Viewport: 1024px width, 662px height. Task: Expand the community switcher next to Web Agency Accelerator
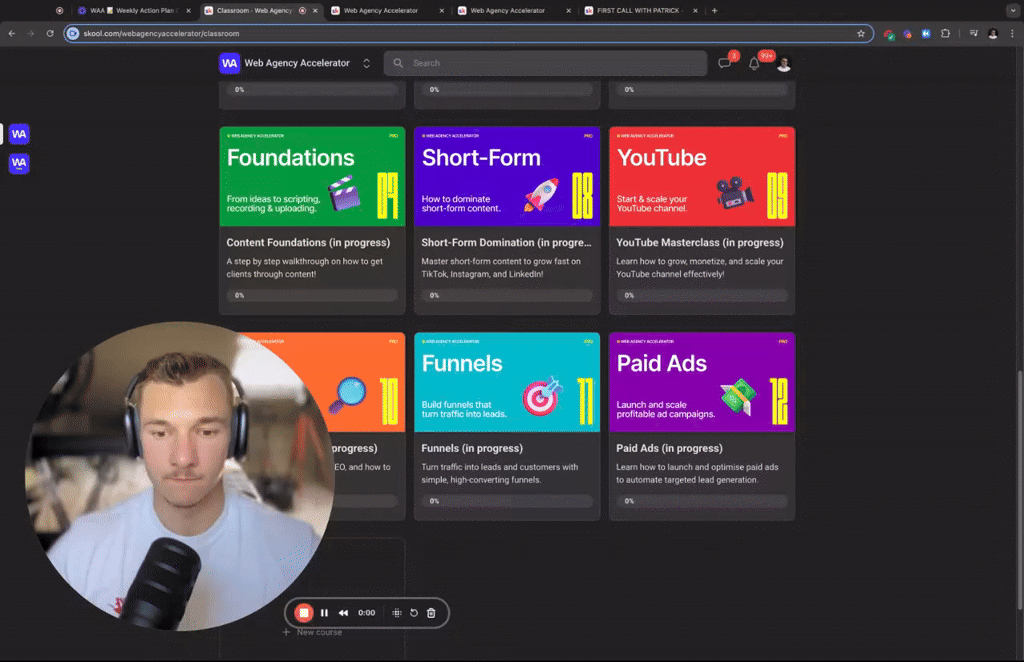pyautogui.click(x=366, y=63)
